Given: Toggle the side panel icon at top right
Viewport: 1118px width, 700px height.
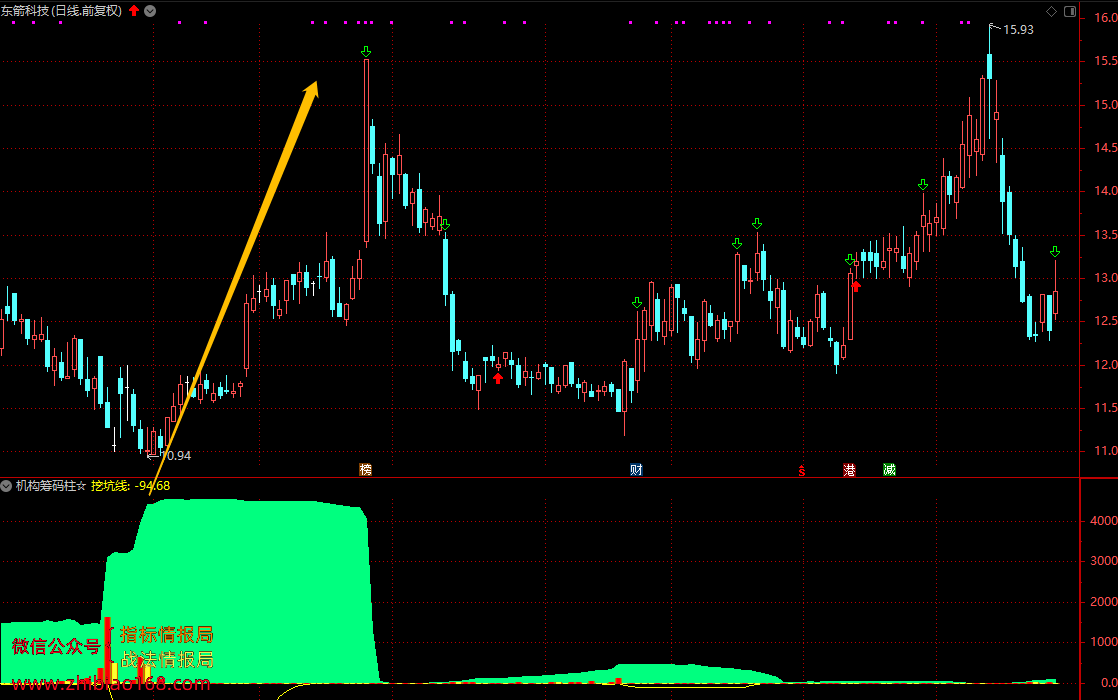Looking at the screenshot, I should click(1070, 11).
